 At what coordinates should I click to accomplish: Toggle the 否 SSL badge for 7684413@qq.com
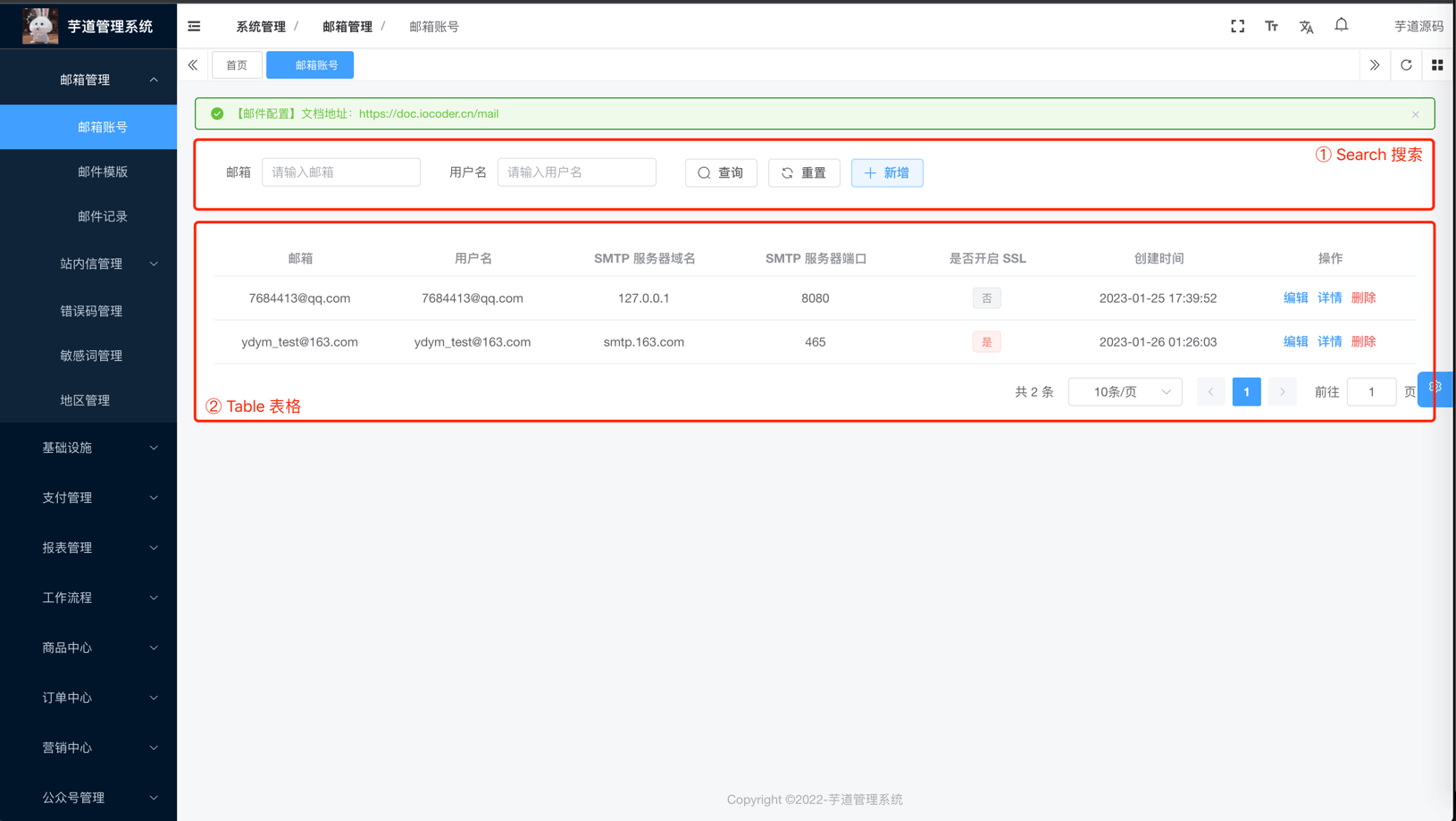[986, 297]
